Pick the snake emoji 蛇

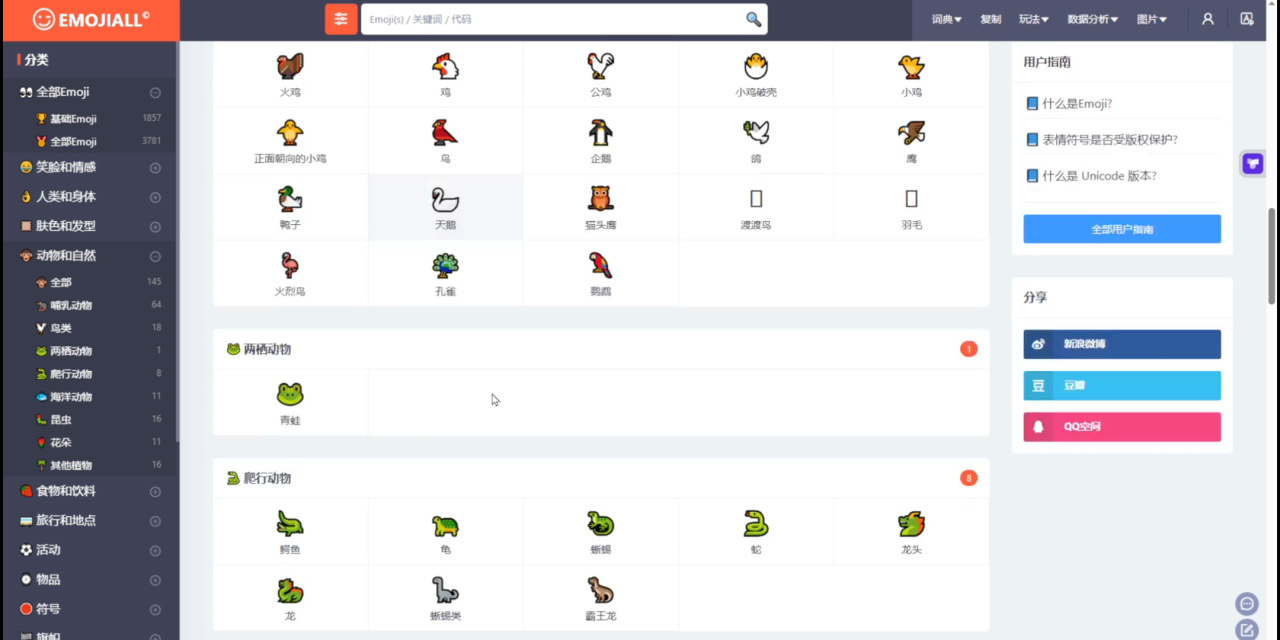pos(756,532)
